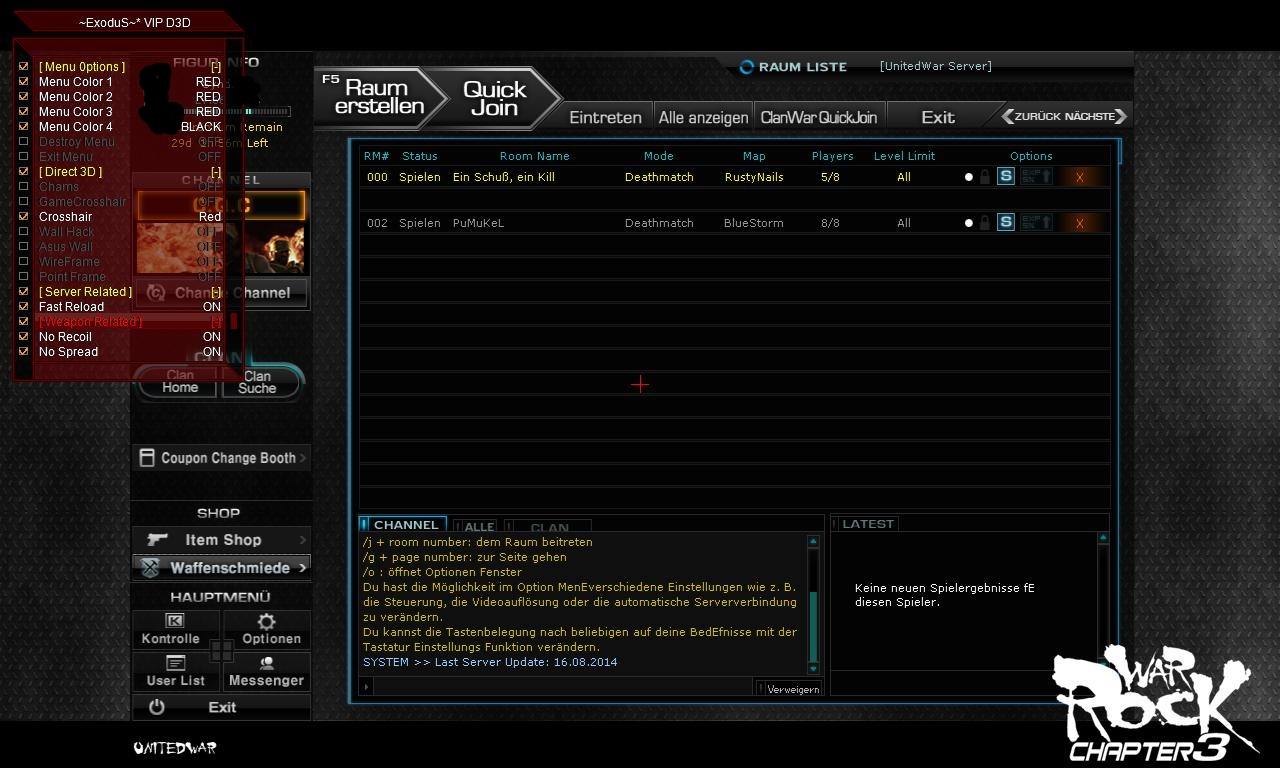Click the Raum Liste refresh ring icon
The width and height of the screenshot is (1280, 768).
[x=746, y=67]
